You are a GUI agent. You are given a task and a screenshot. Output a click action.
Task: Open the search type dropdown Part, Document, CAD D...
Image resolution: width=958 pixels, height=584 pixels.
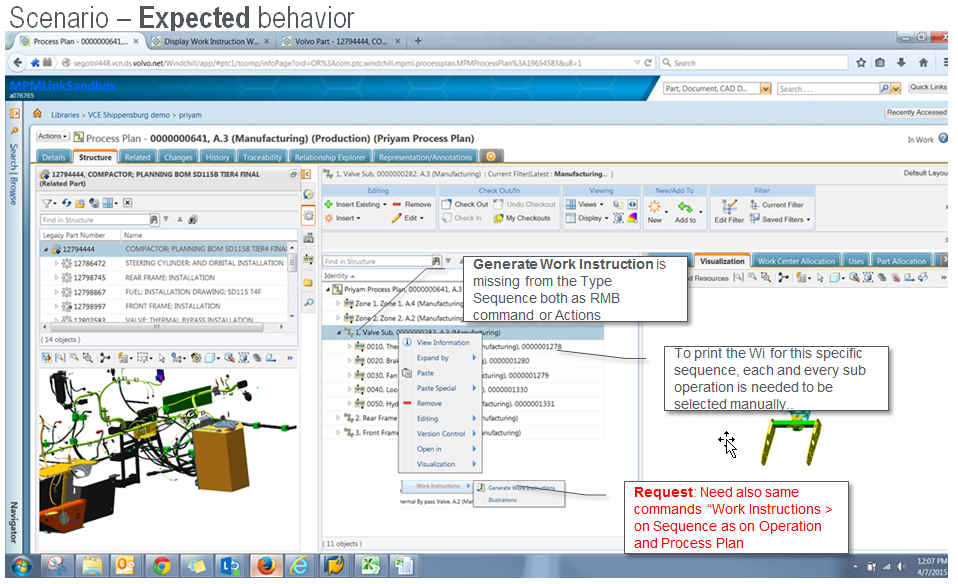(765, 89)
